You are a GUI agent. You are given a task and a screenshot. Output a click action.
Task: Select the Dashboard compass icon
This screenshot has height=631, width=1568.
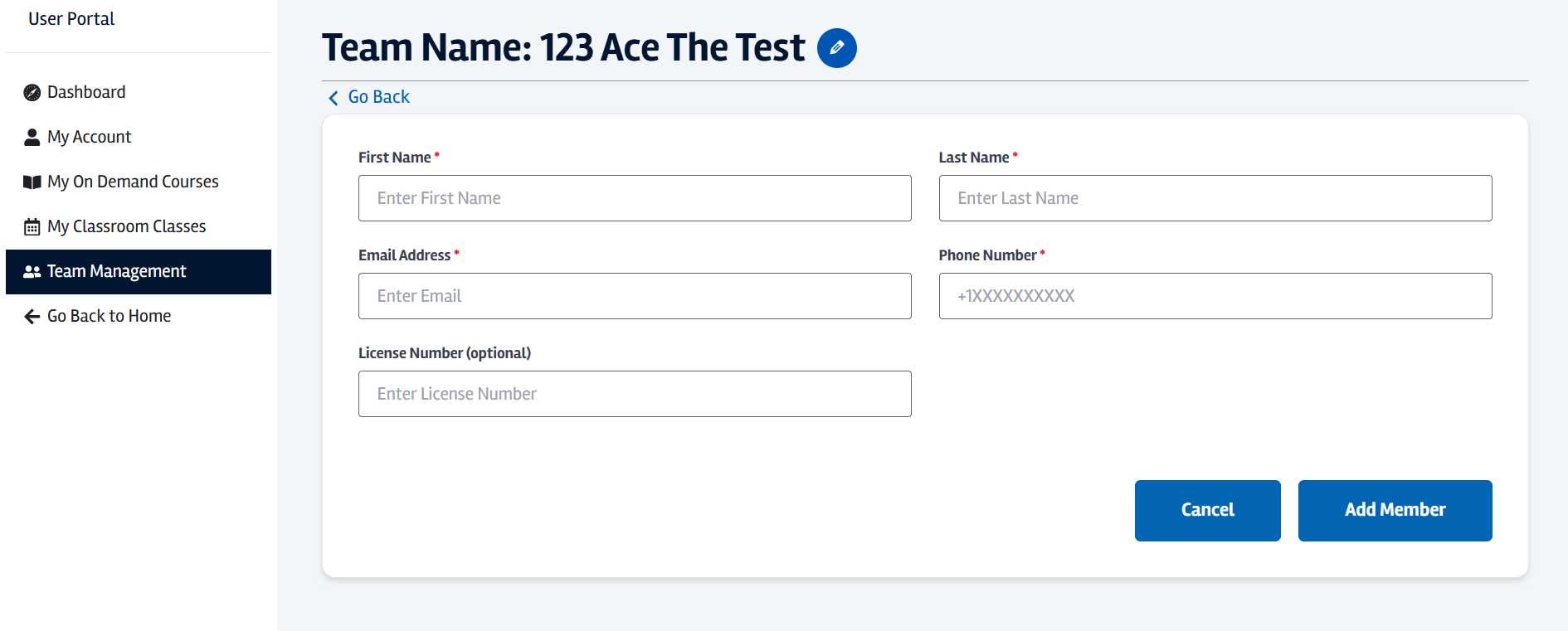32,92
